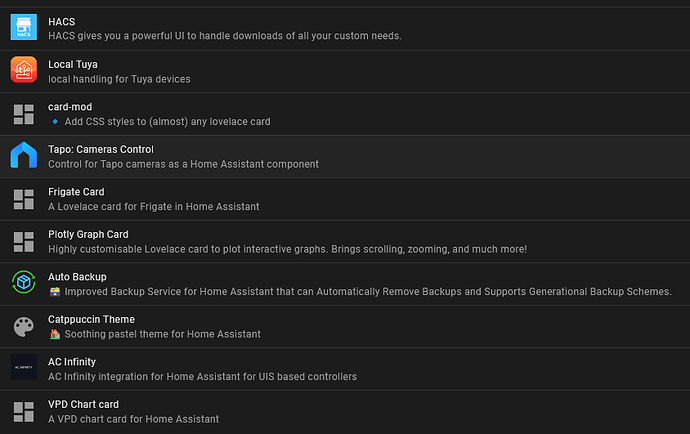
Task: Click the emoji before Auto Backup description
Action: (x=55, y=291)
